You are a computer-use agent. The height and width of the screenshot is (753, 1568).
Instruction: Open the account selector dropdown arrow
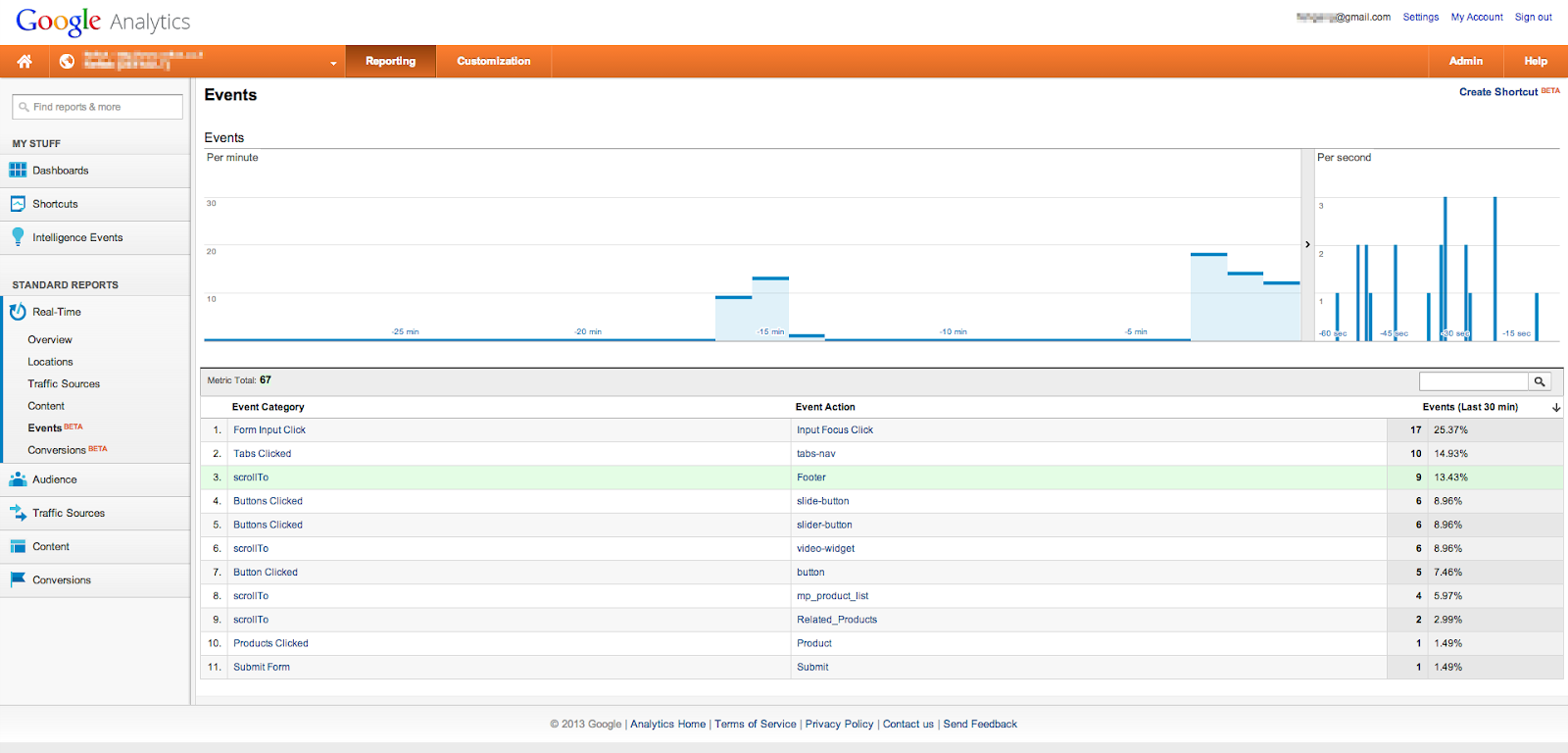click(333, 63)
